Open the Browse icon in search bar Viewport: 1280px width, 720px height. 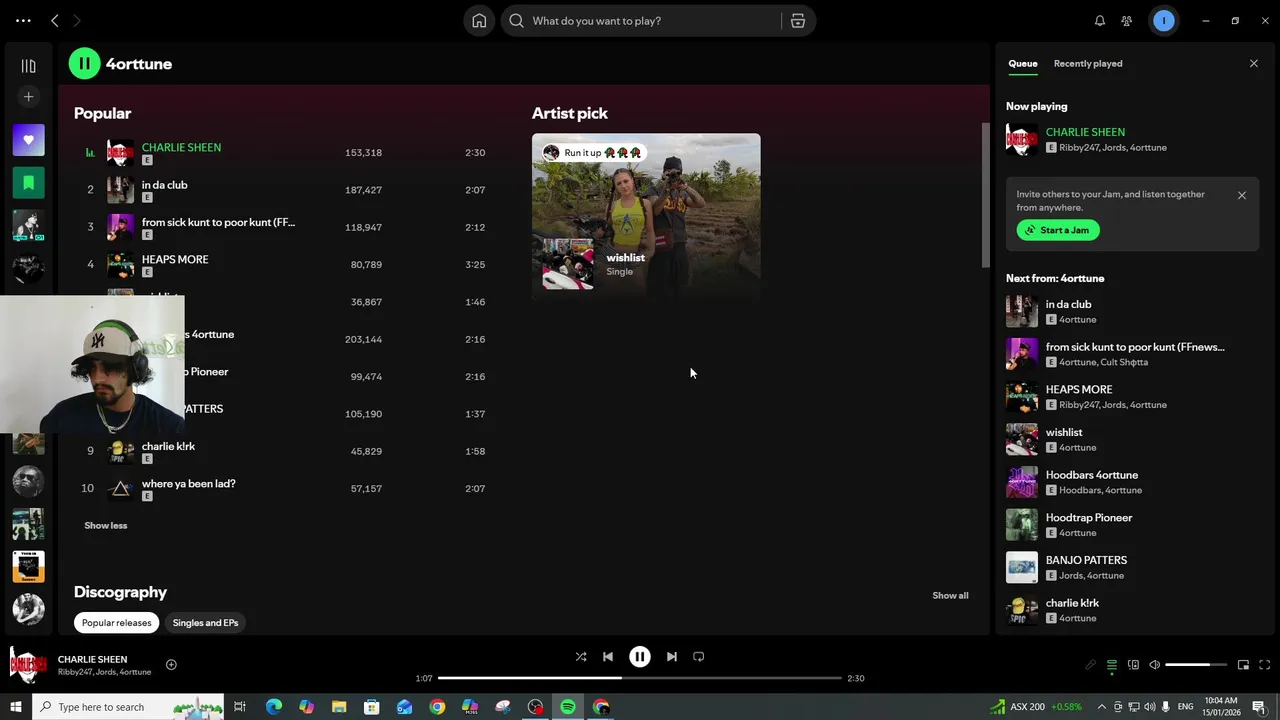[798, 21]
